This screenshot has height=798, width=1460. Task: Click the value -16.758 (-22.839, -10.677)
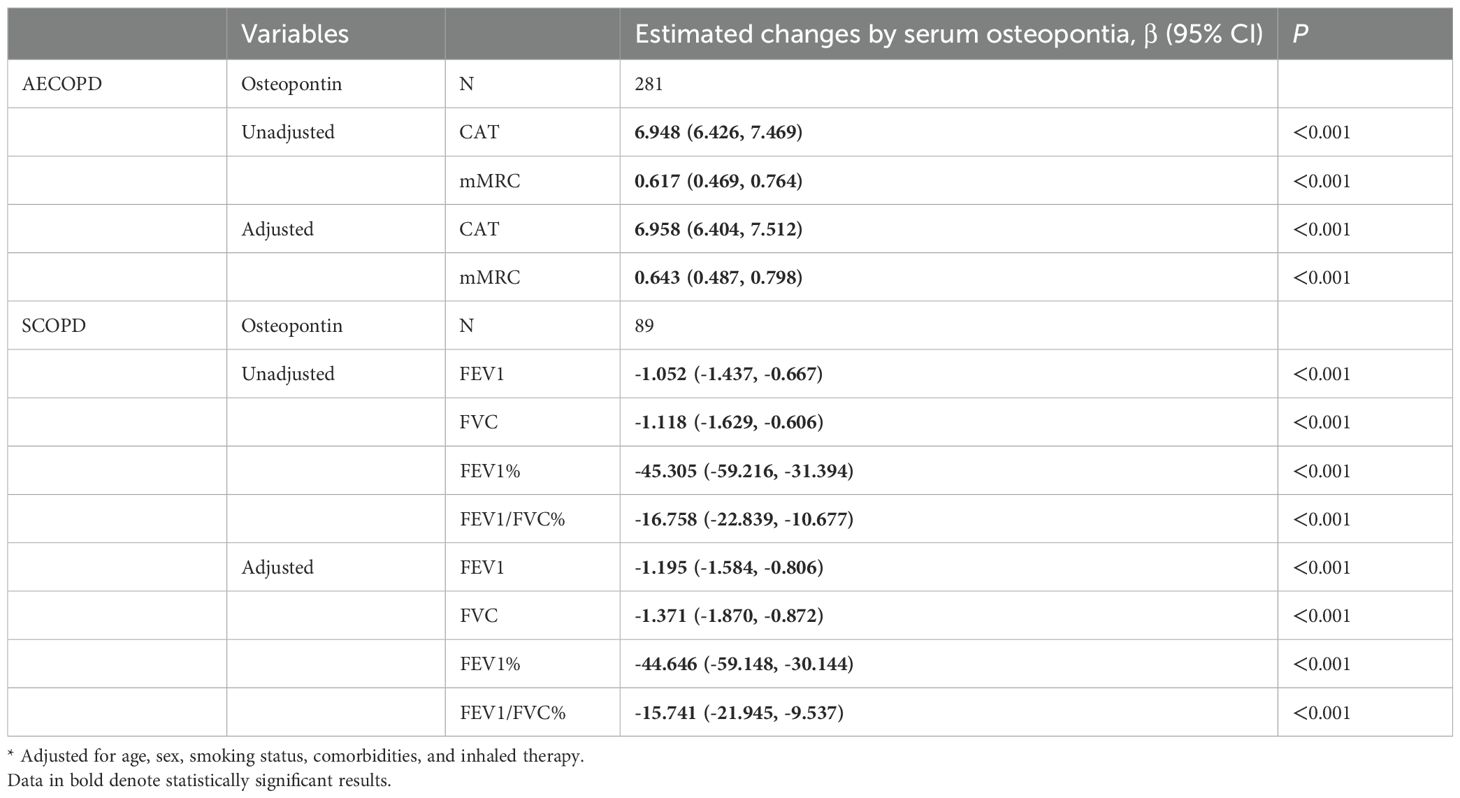pos(743,519)
